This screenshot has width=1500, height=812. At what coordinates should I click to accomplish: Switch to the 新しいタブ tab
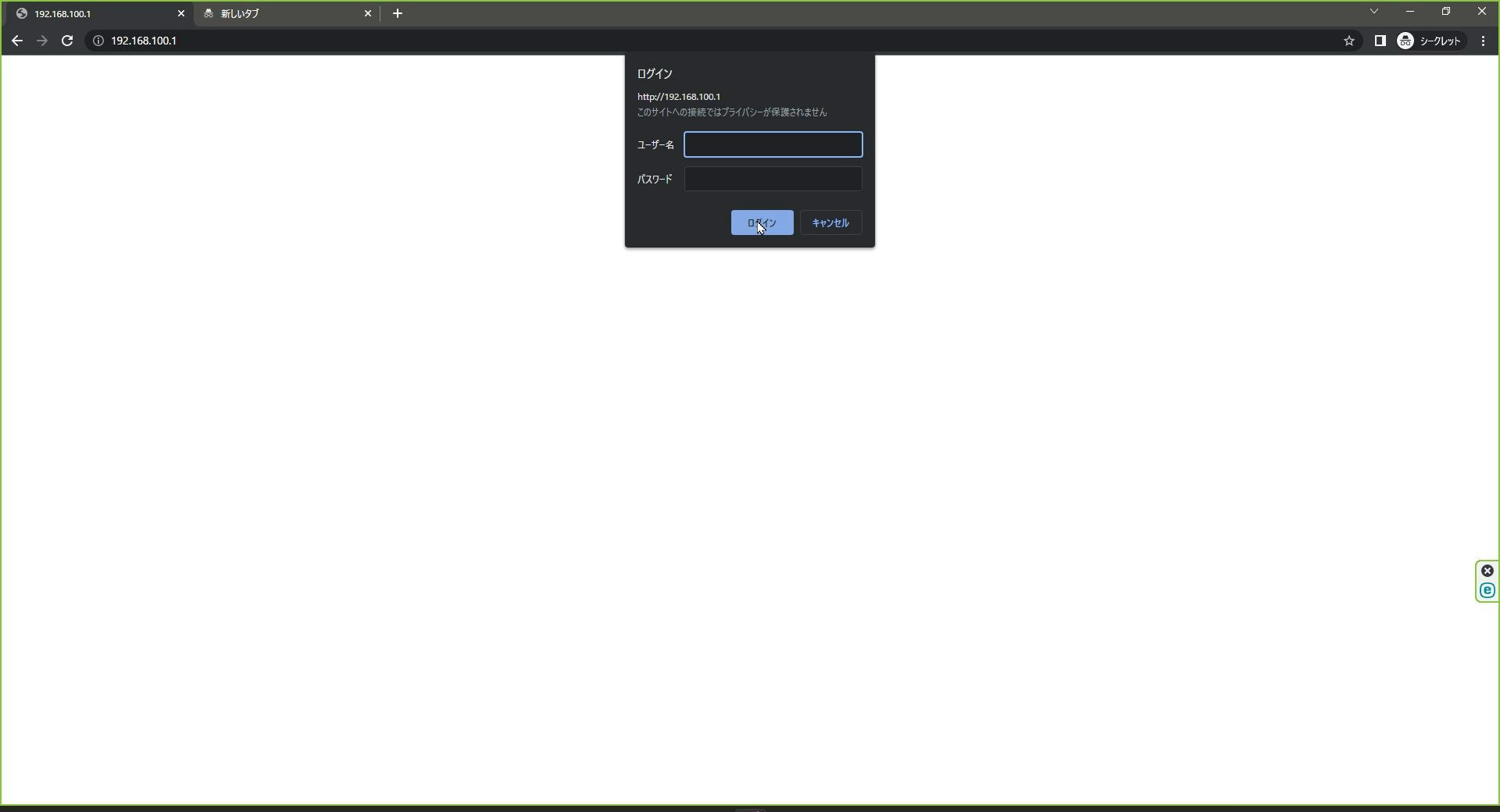pos(285,13)
